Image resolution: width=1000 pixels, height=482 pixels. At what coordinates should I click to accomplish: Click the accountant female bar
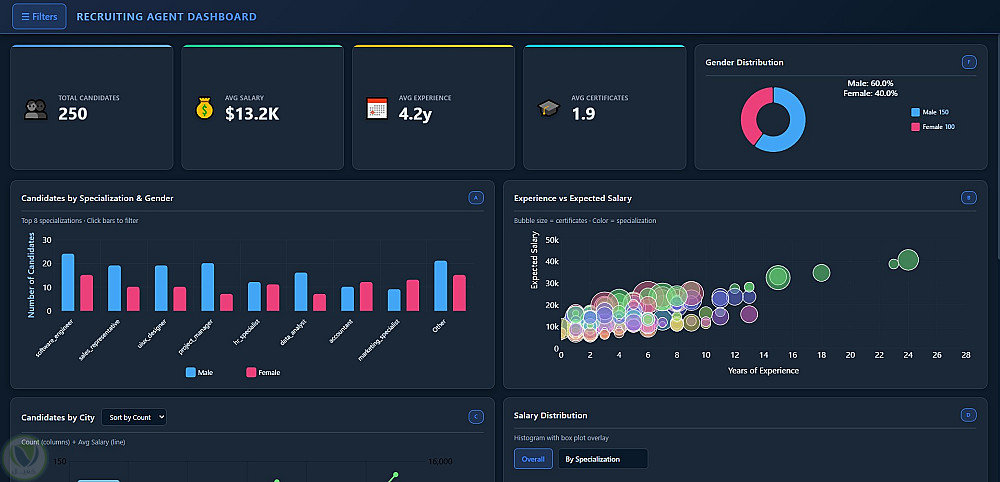[x=366, y=296]
